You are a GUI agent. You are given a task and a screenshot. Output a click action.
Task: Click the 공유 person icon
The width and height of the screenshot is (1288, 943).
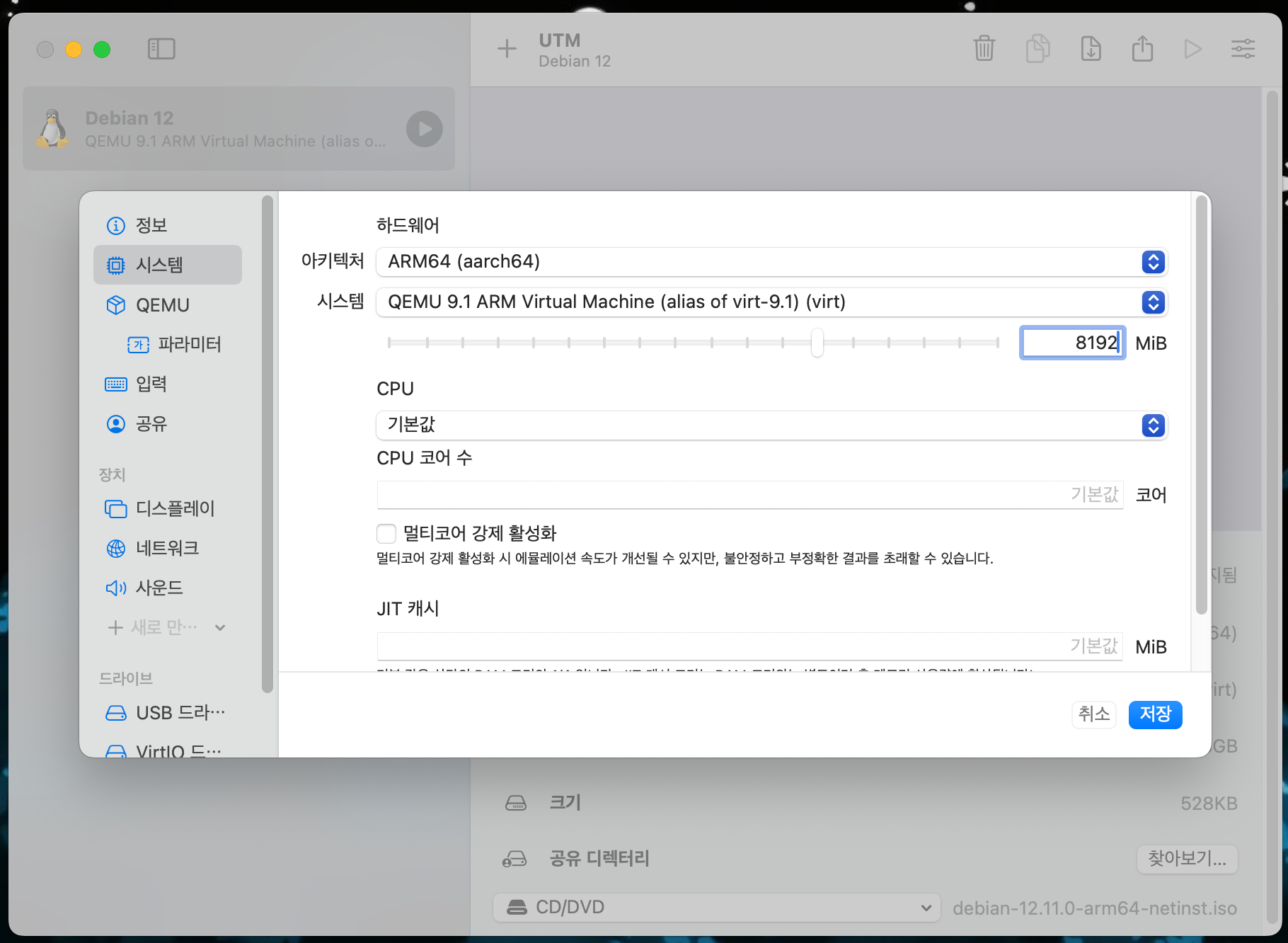[115, 424]
